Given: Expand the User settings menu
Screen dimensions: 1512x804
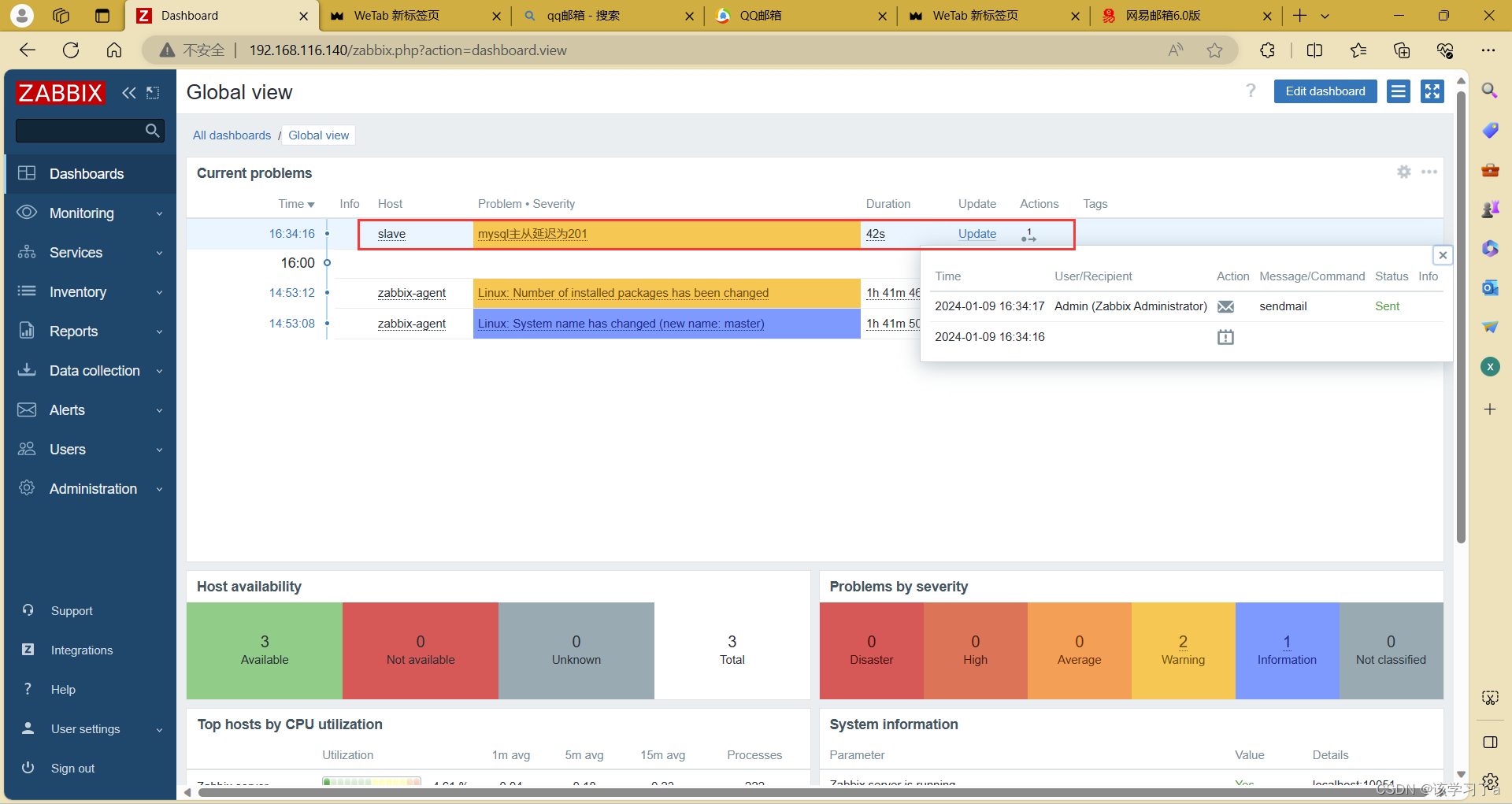Looking at the screenshot, I should (x=91, y=728).
